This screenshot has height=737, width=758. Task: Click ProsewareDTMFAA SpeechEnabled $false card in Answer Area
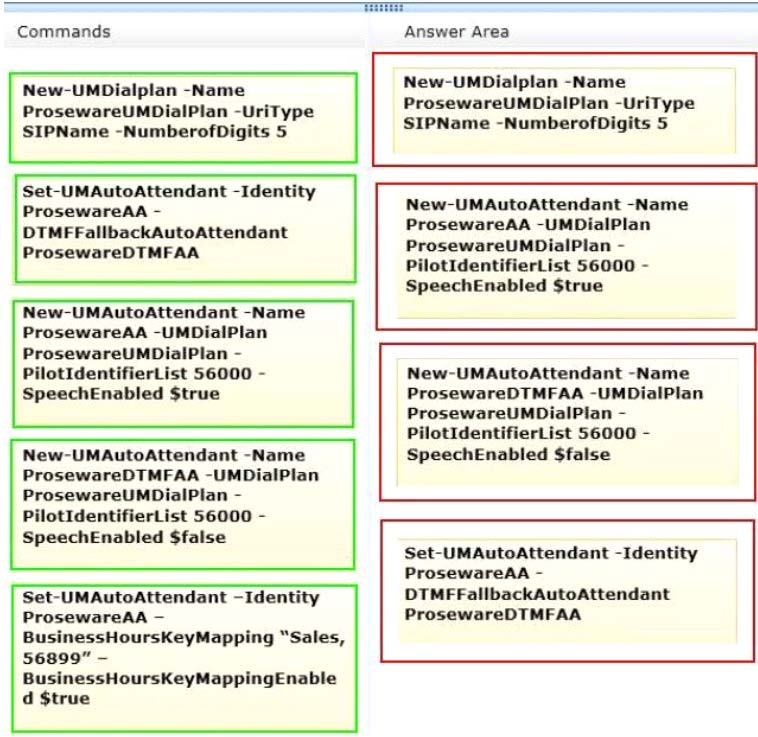coord(568,421)
